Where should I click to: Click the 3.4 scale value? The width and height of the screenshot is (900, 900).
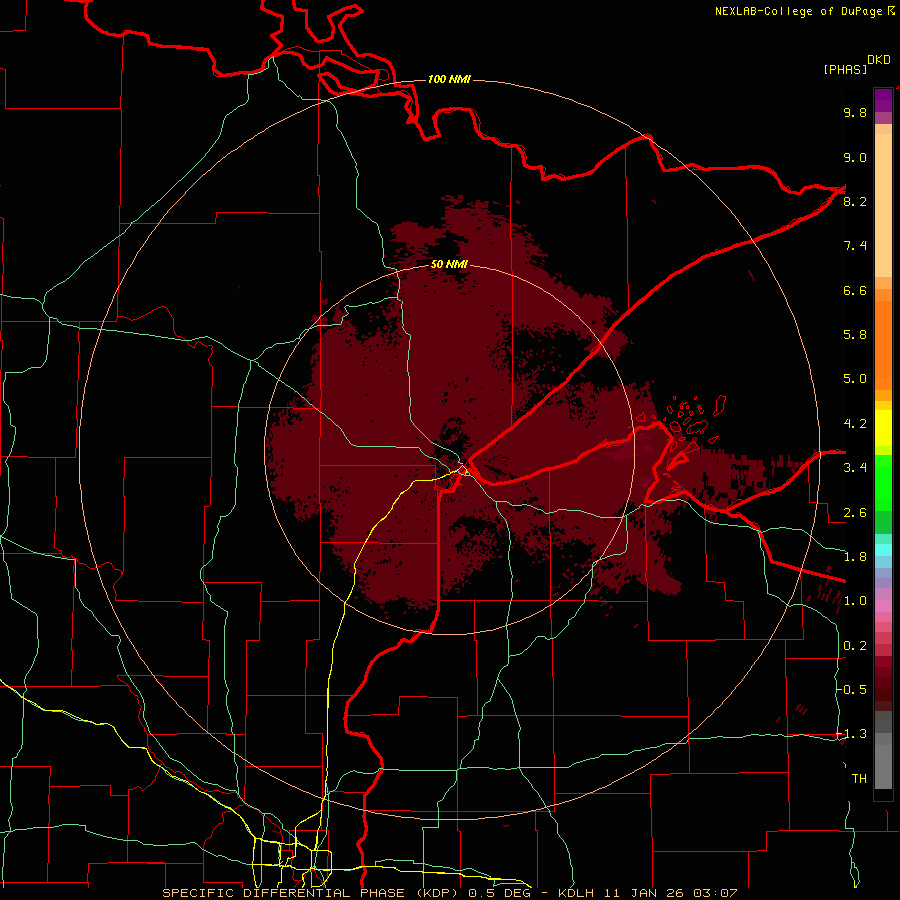(x=855, y=468)
